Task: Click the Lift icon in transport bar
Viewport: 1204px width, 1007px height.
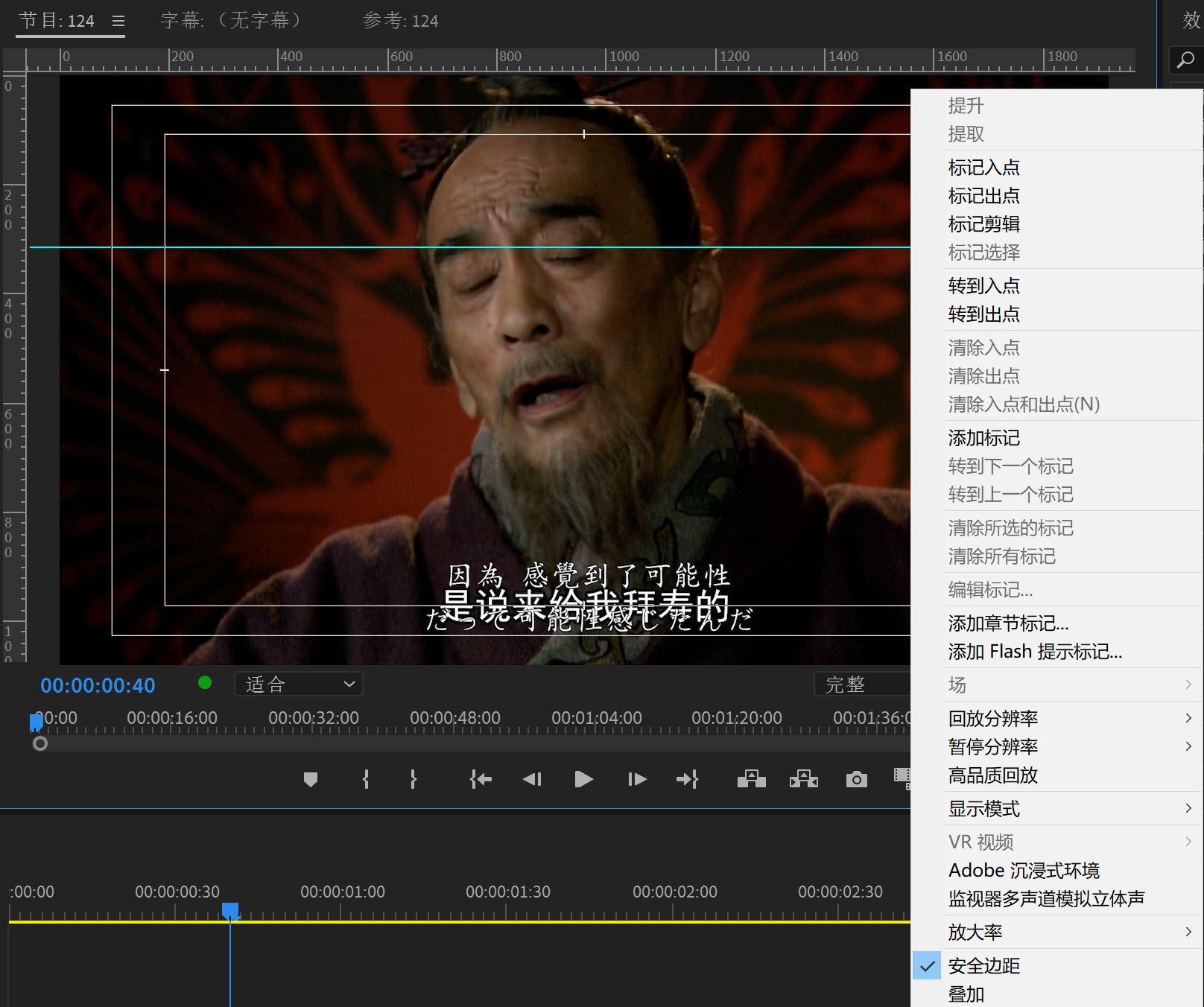Action: (752, 779)
